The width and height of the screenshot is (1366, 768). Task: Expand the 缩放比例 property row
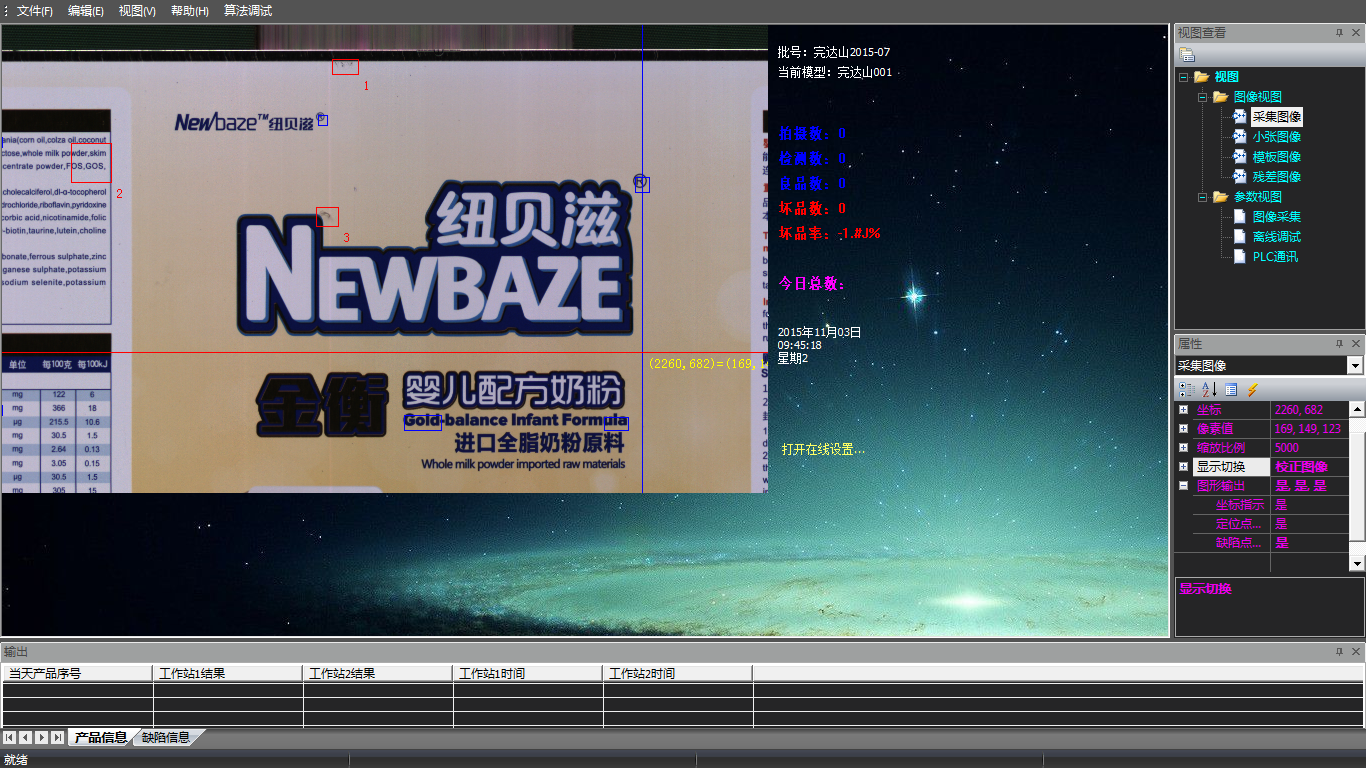click(1184, 448)
